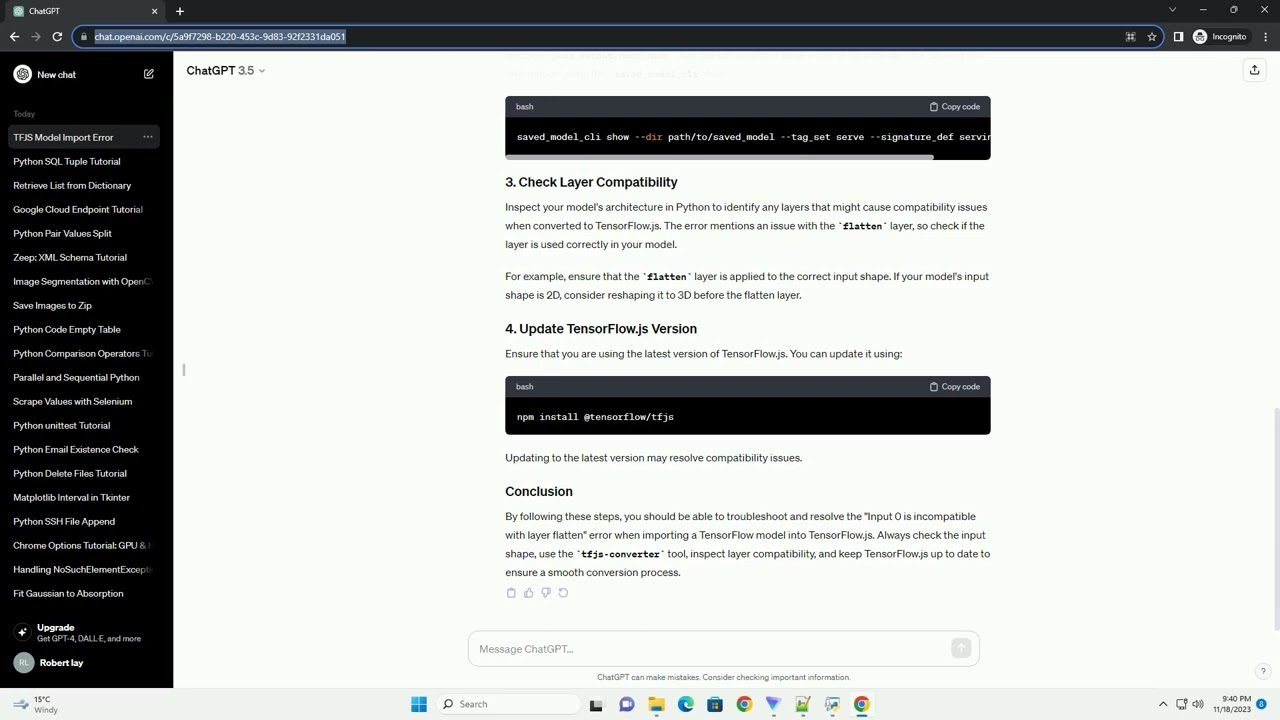Go forward in browser history

pos(36,37)
